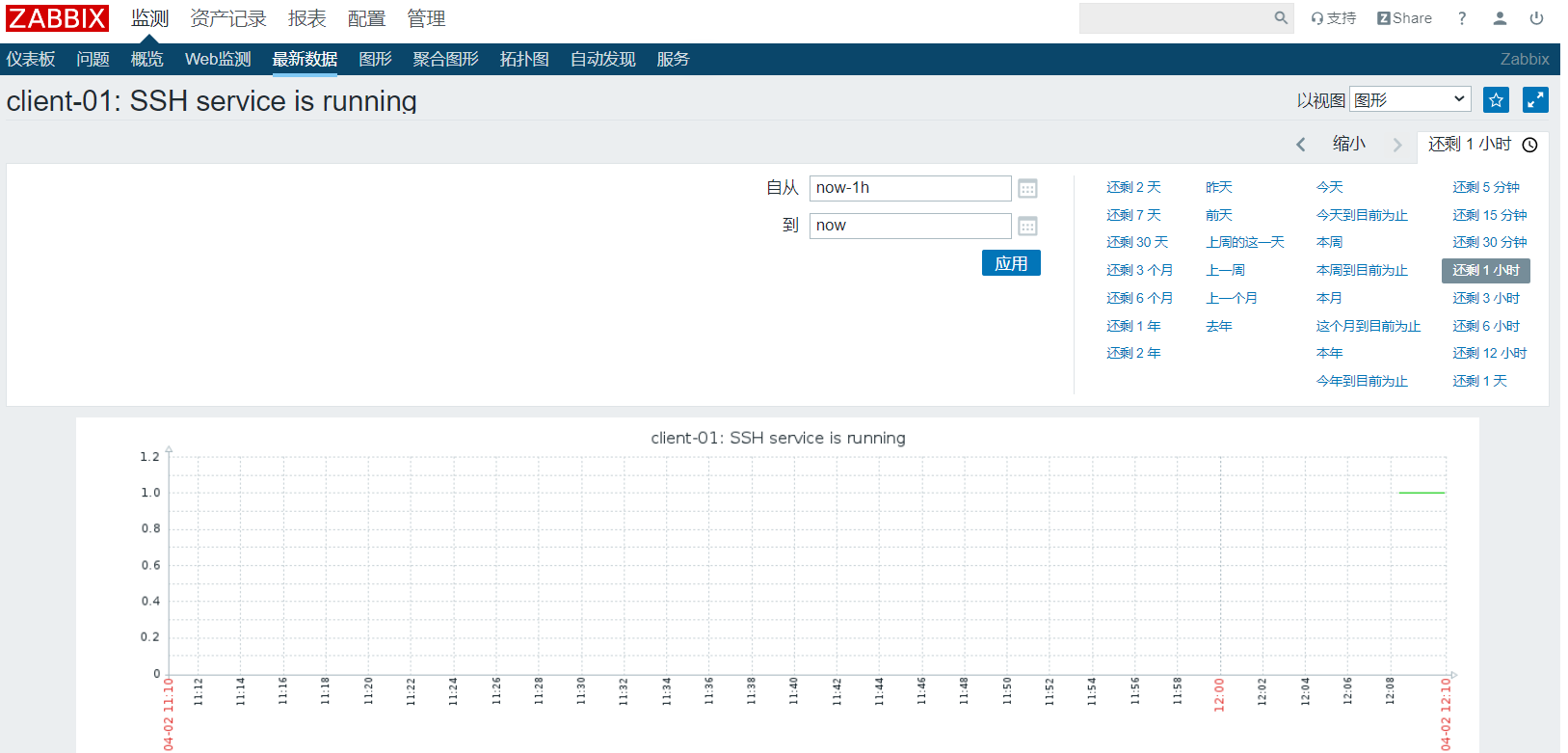Select 还剩 1 年 range
The width and height of the screenshot is (1568, 753).
[1133, 326]
